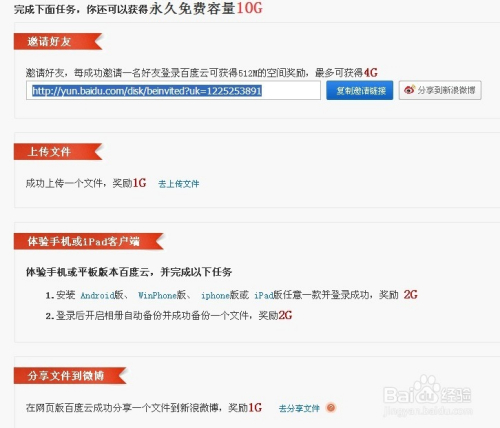Select the 上传文件 red ribbon header
Screen dimensions: 500x428
[58, 152]
